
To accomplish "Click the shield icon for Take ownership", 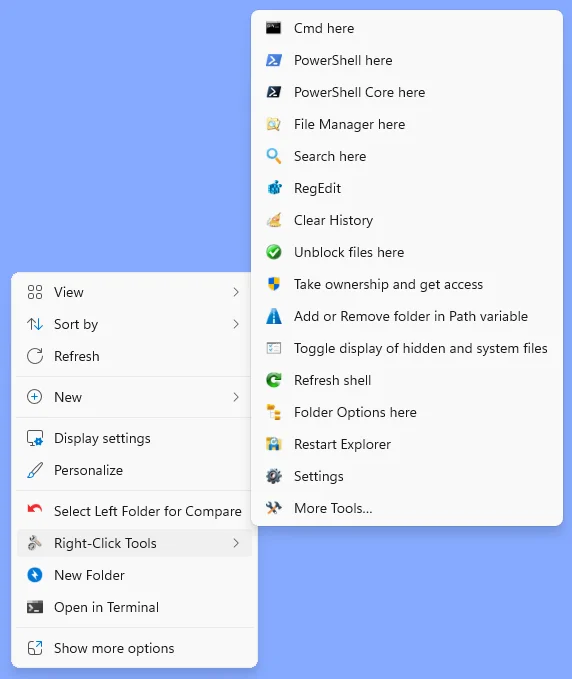I will click(274, 284).
